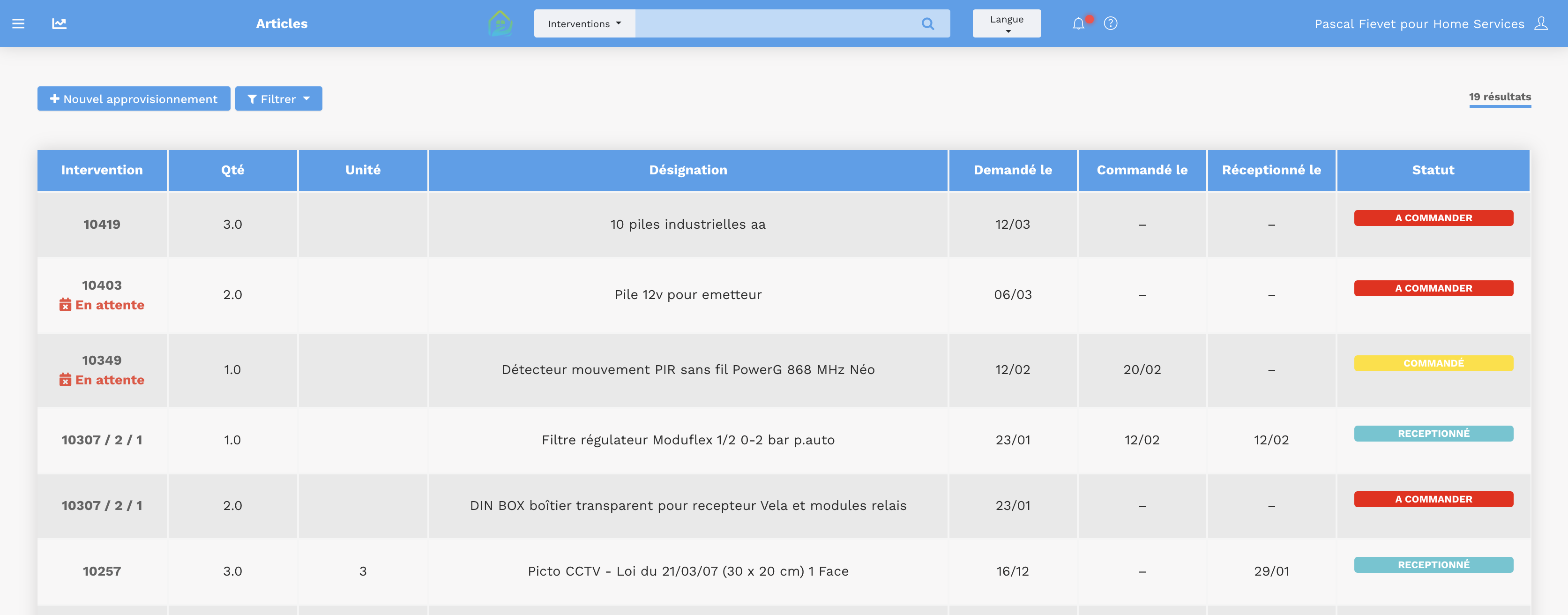Click the green house logo
Viewport: 1568px width, 615px height.
[500, 24]
